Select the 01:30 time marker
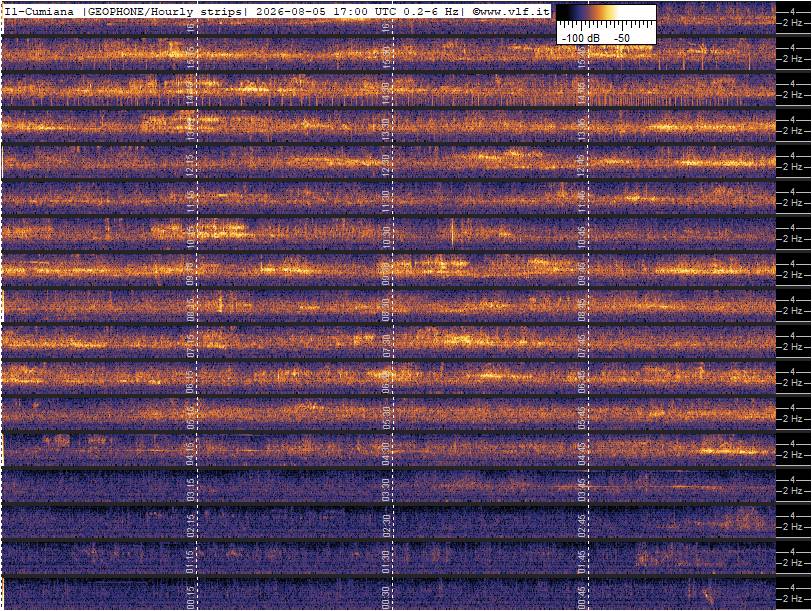 386,562
